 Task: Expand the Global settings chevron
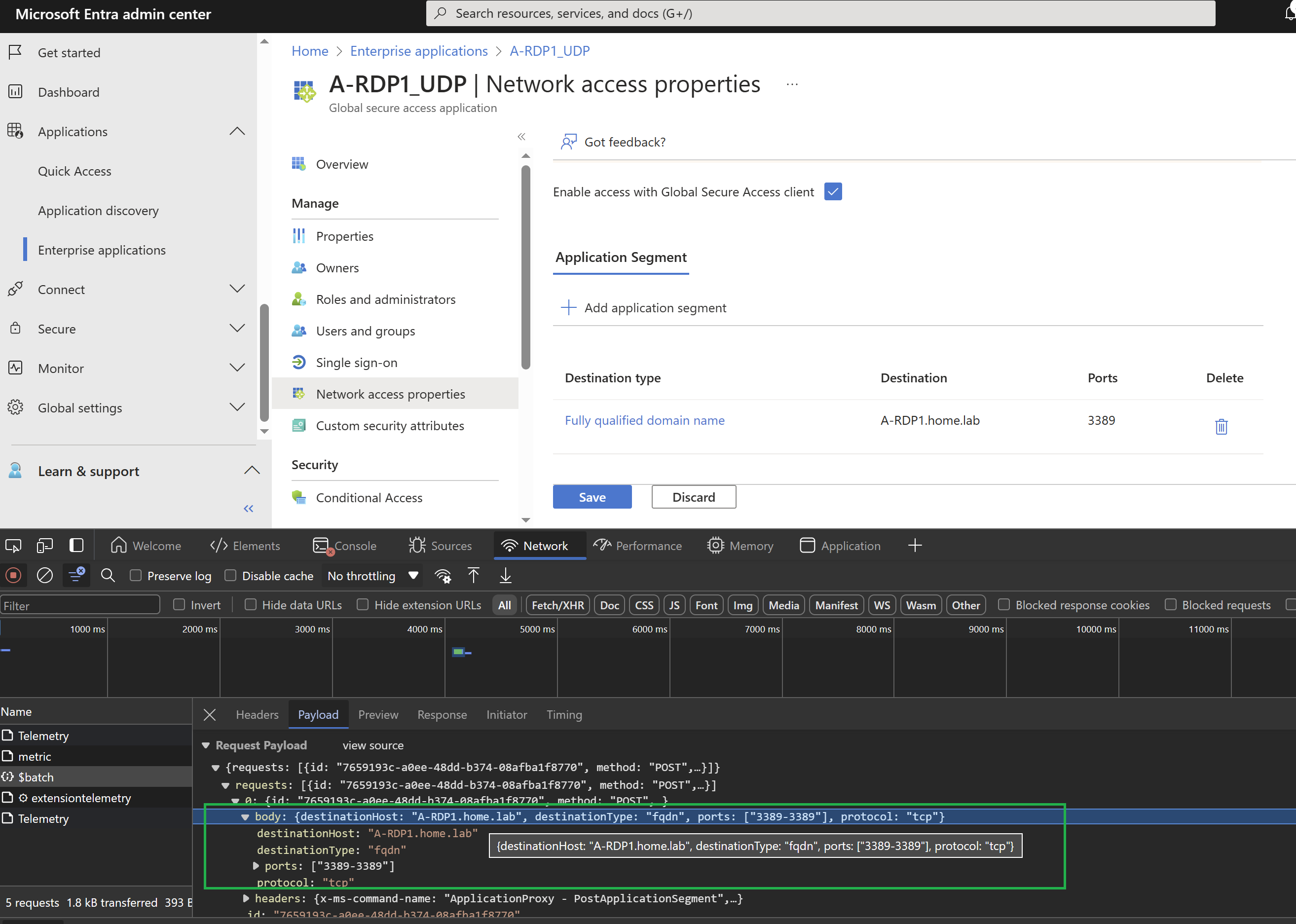(x=237, y=407)
